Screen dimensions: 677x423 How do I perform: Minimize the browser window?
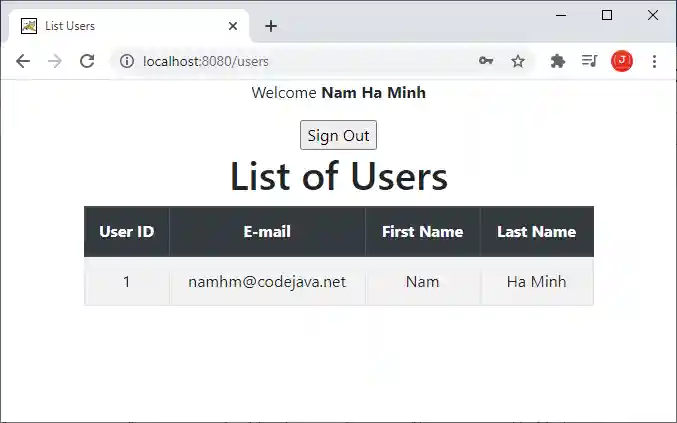(561, 16)
